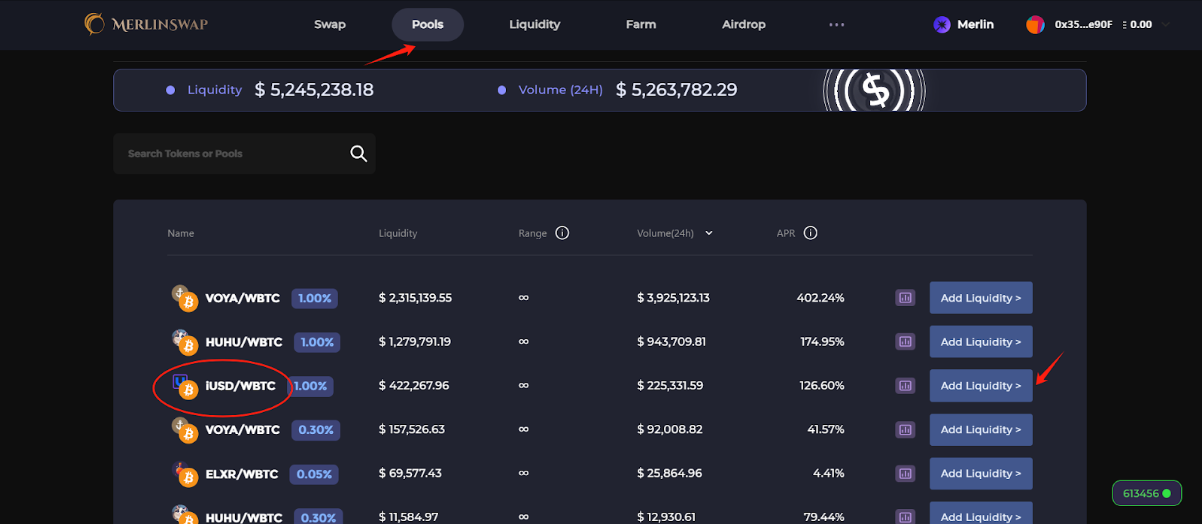The image size is (1203, 525).
Task: Click the Liquidity column header
Action: [398, 233]
